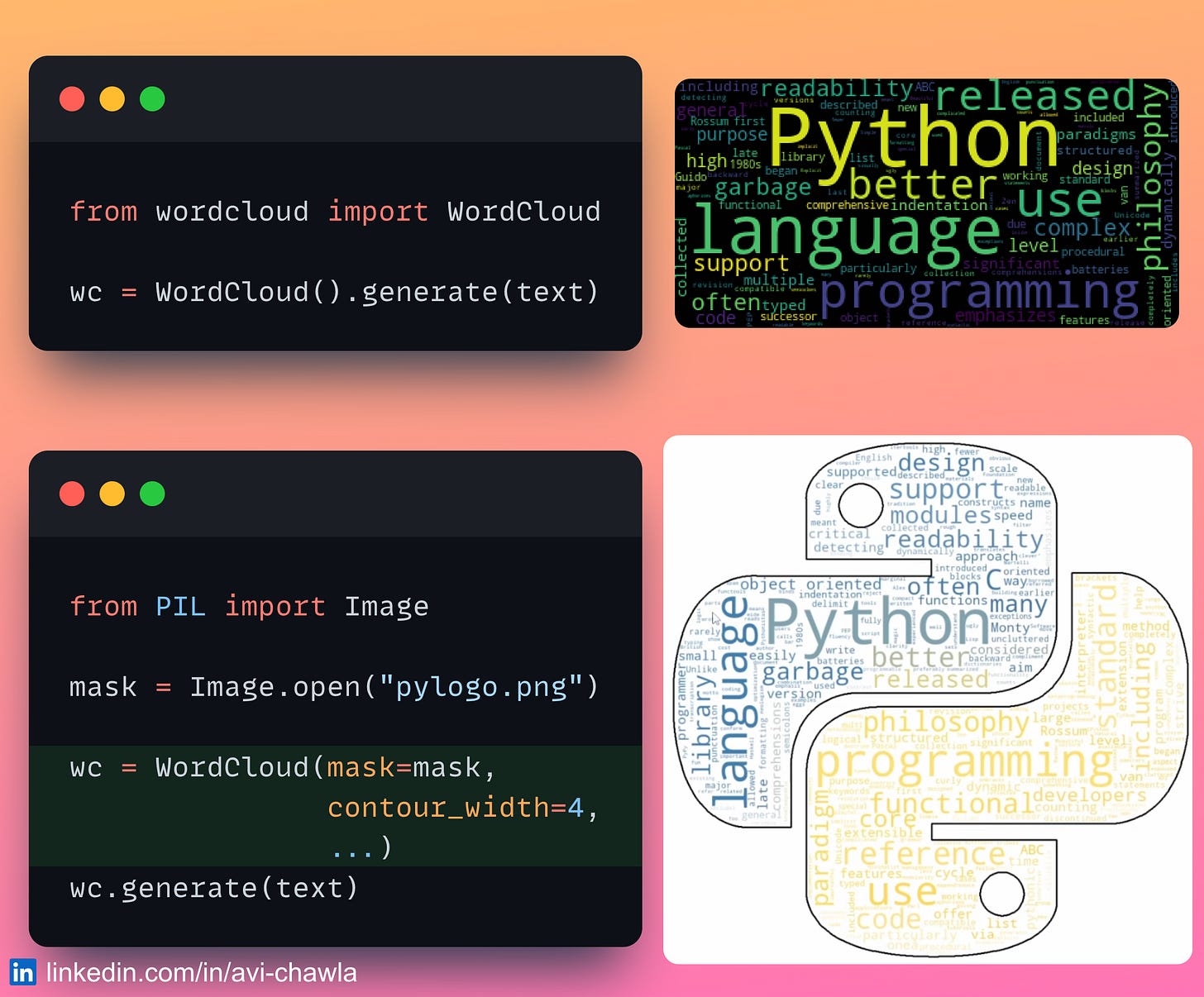
Task: Click the word "released" in the black cloud
Action: 1035,96
